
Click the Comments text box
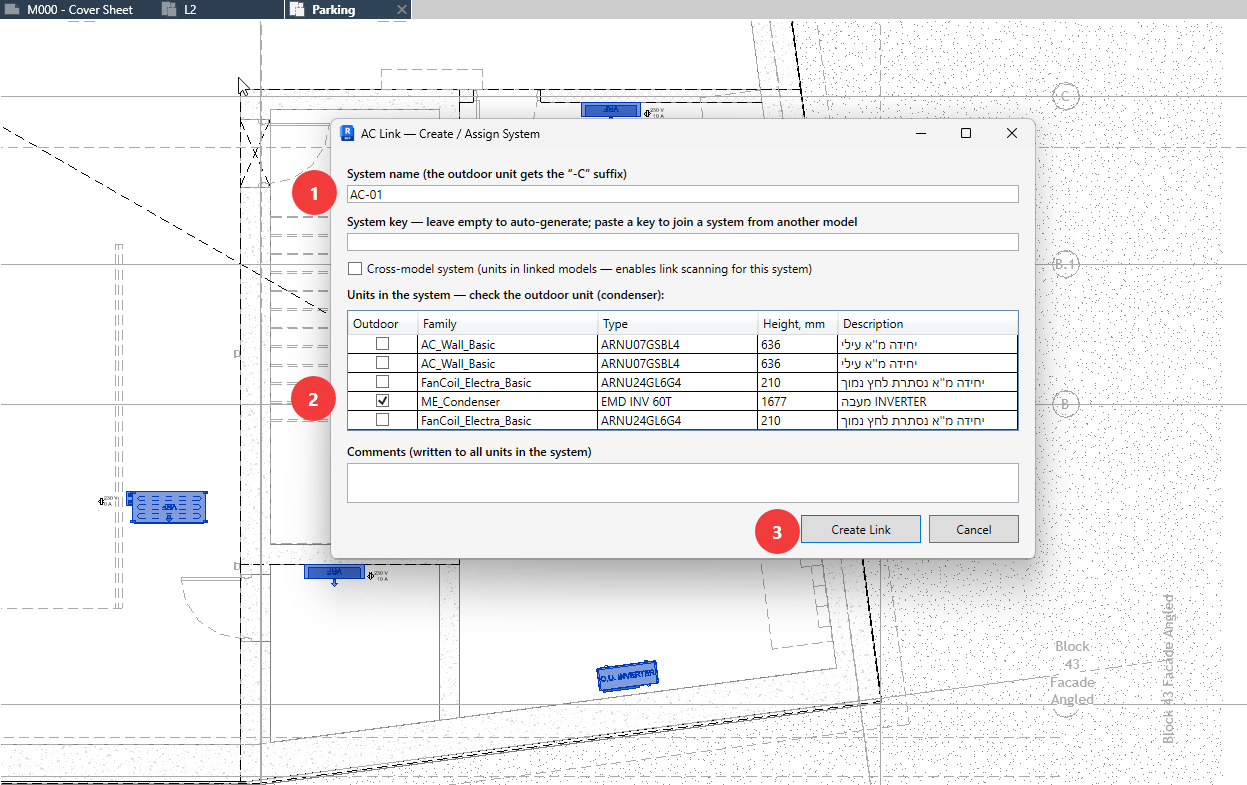pos(682,482)
